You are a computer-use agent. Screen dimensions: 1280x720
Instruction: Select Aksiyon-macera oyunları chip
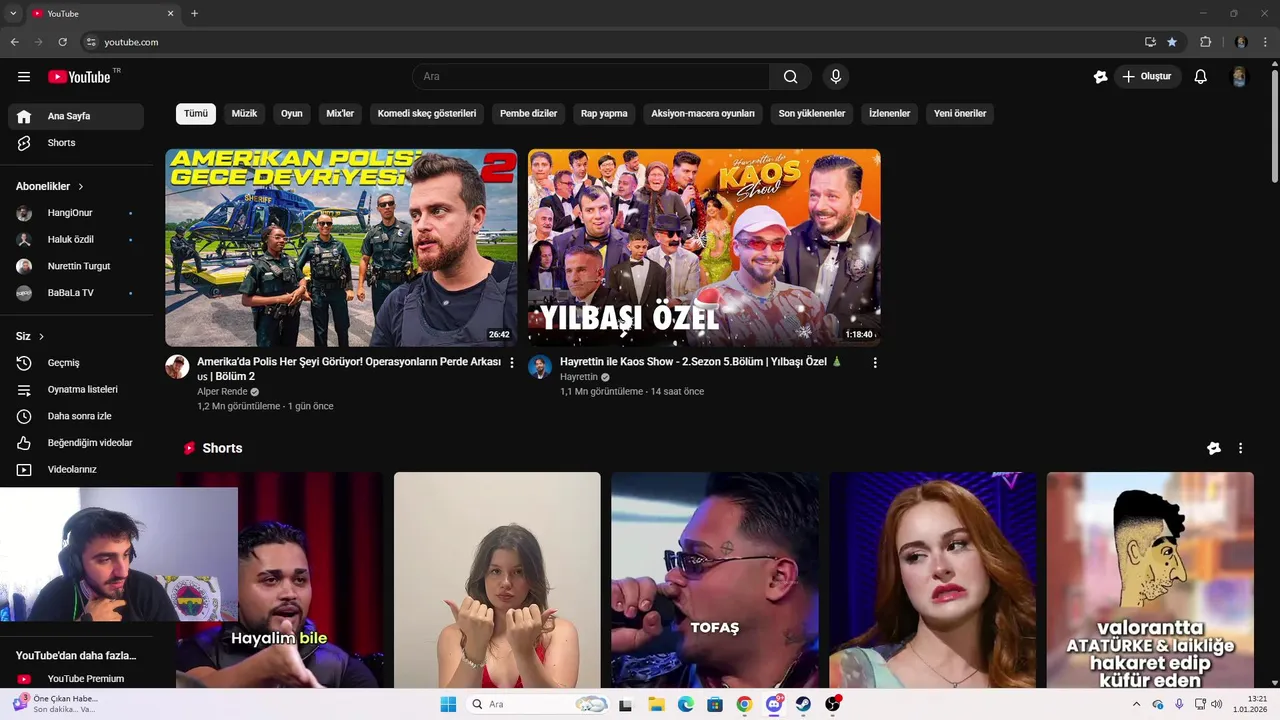pyautogui.click(x=703, y=114)
